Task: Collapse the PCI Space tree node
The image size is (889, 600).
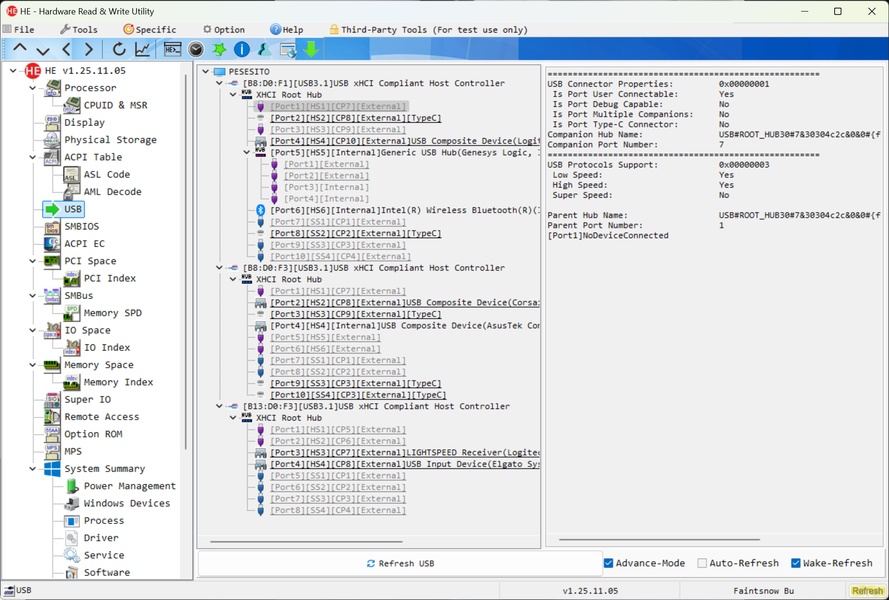Action: click(x=33, y=261)
